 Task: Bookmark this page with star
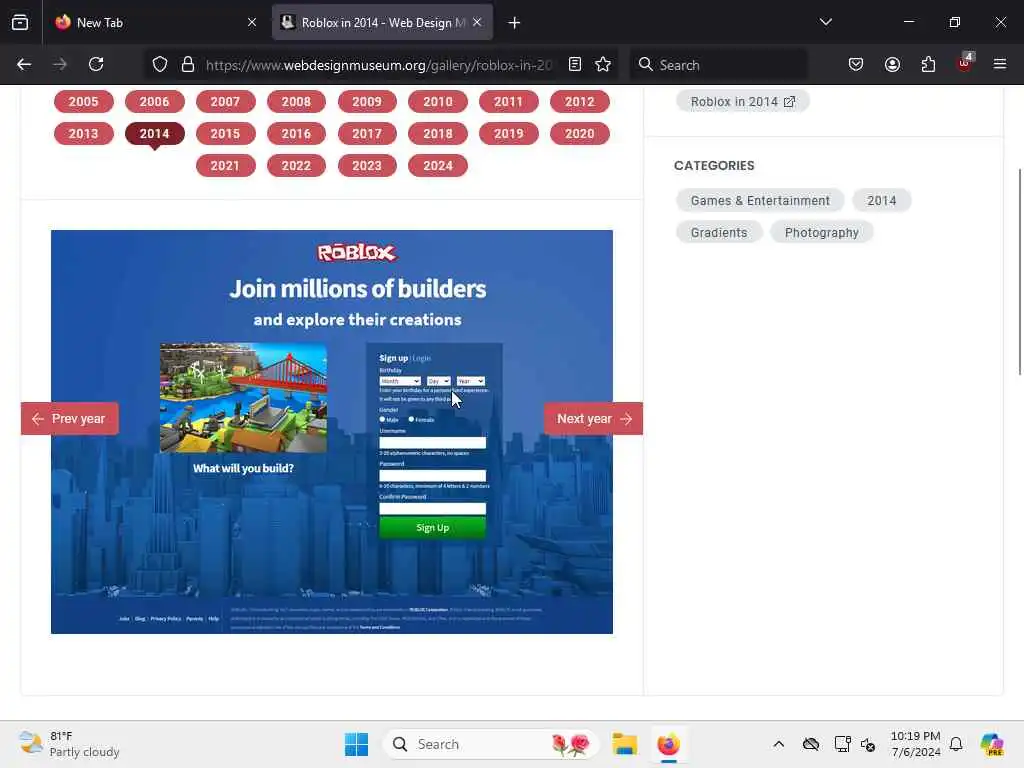click(x=603, y=64)
